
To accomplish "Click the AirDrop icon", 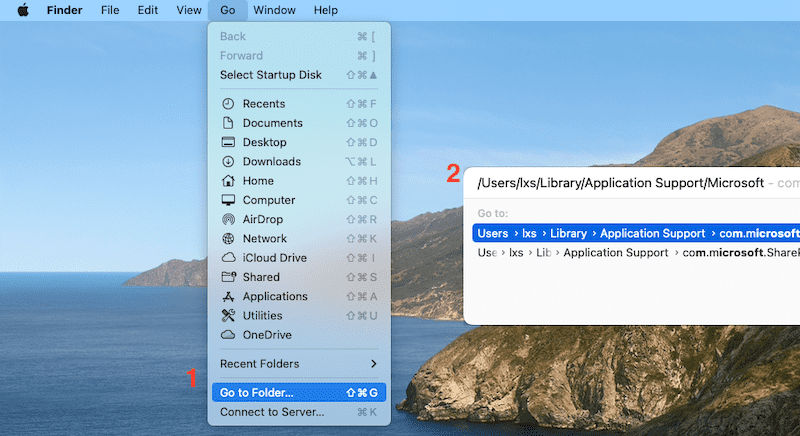I will click(227, 219).
